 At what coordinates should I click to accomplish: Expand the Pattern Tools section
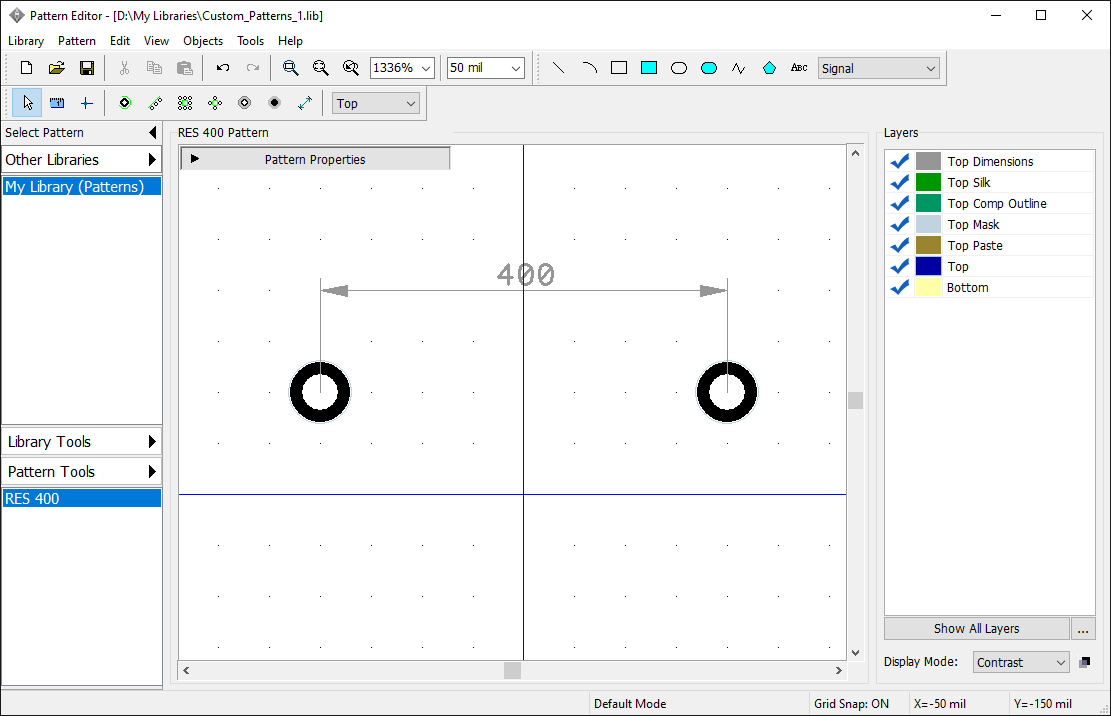click(x=81, y=472)
